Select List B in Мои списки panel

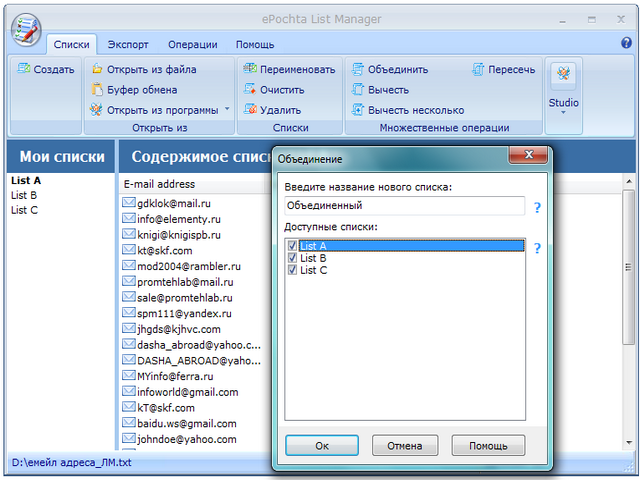[x=24, y=195]
